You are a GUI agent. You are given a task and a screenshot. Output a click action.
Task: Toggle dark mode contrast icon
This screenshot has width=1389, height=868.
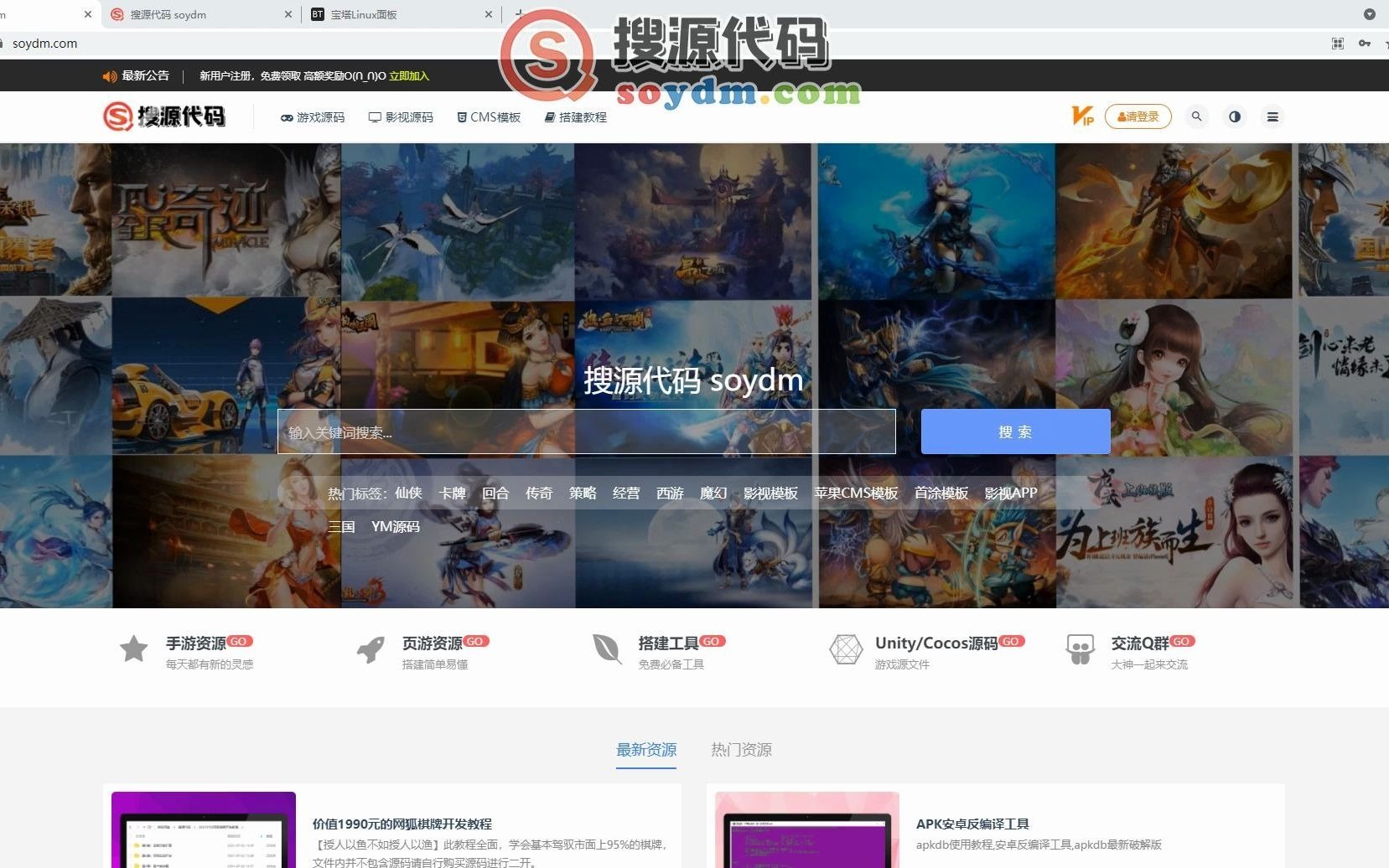(x=1235, y=116)
